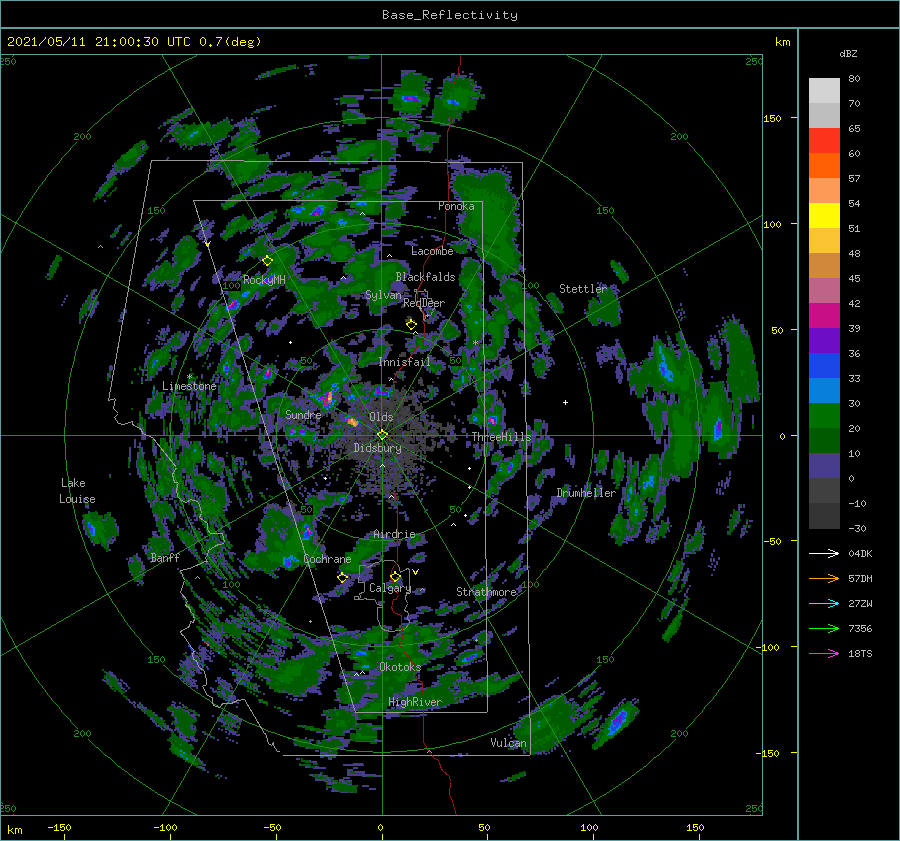Click the Stettler city label

[583, 289]
